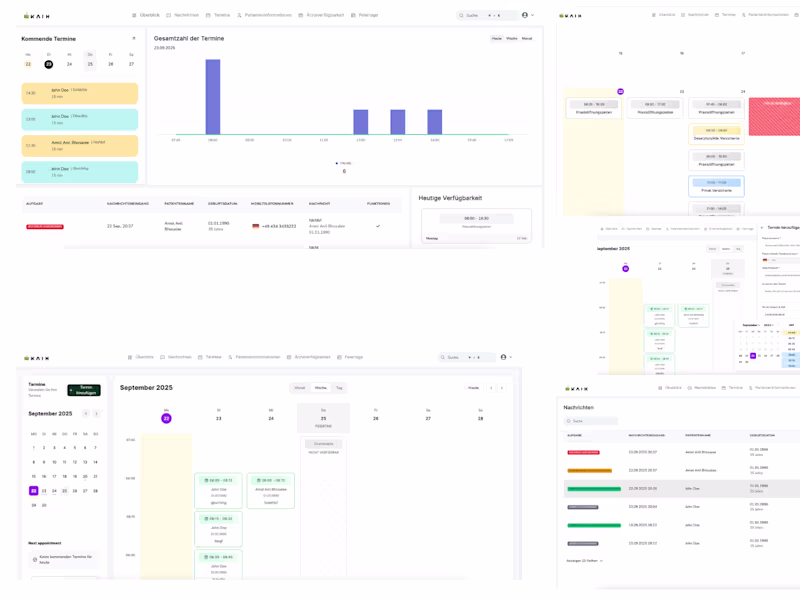
Task: Open the user account dropdown on the dashboard
Action: point(528,15)
